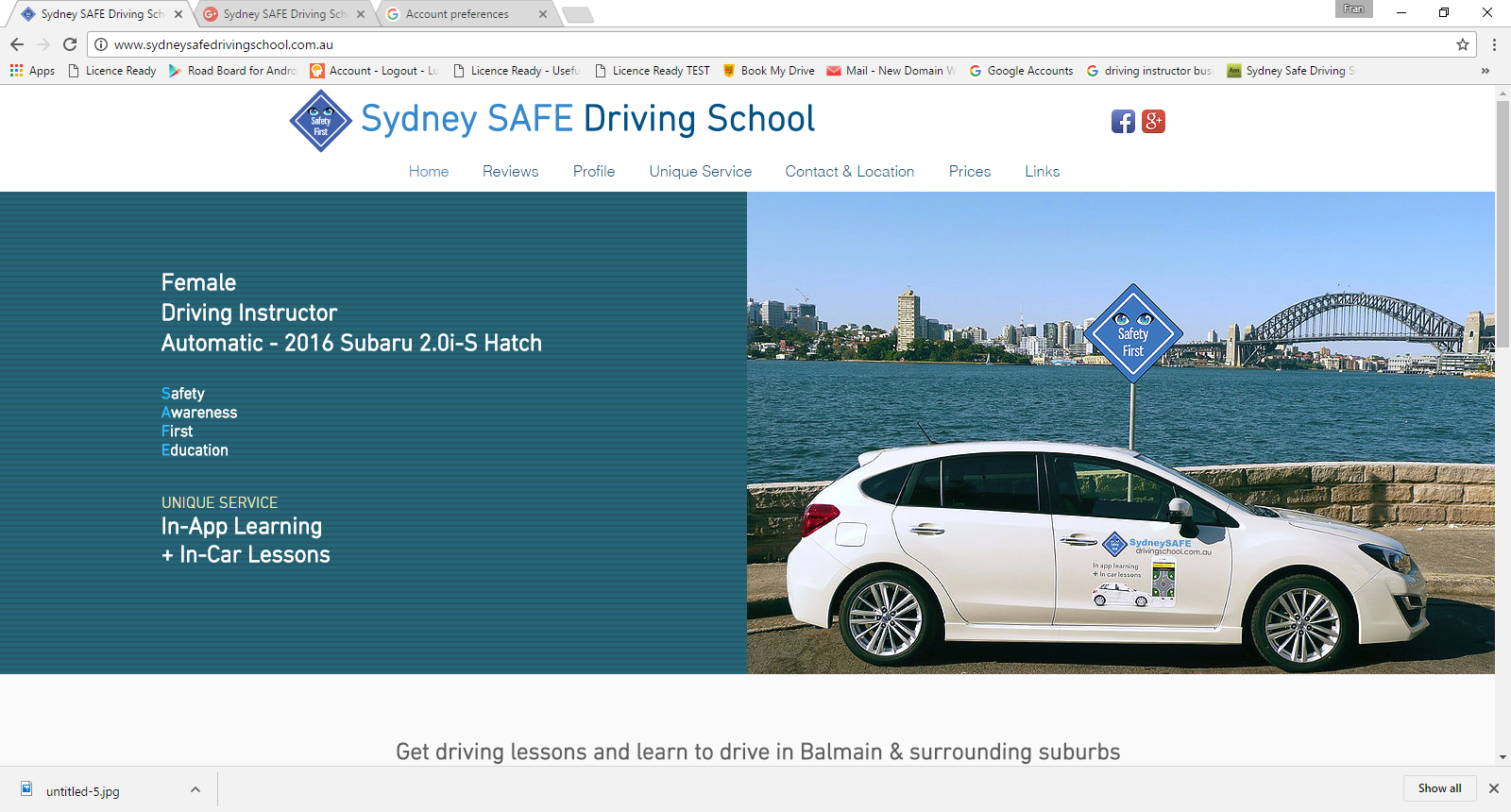Viewport: 1511px width, 812px height.
Task: Switch to Account preferences tab
Action: click(x=457, y=14)
